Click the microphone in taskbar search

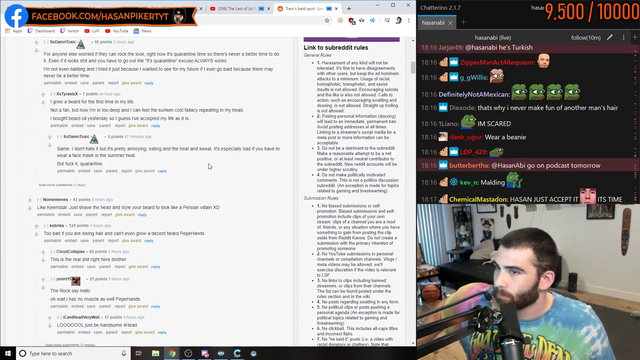click(x=124, y=353)
